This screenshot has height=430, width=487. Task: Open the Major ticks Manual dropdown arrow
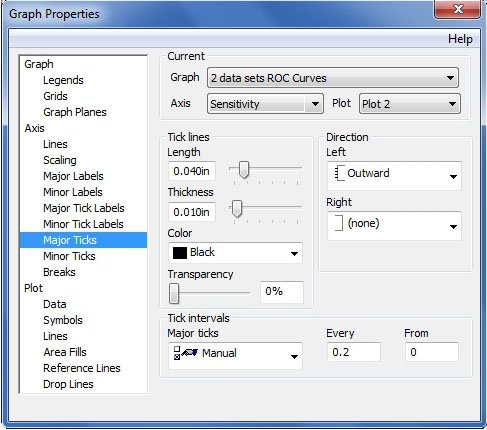(x=294, y=357)
